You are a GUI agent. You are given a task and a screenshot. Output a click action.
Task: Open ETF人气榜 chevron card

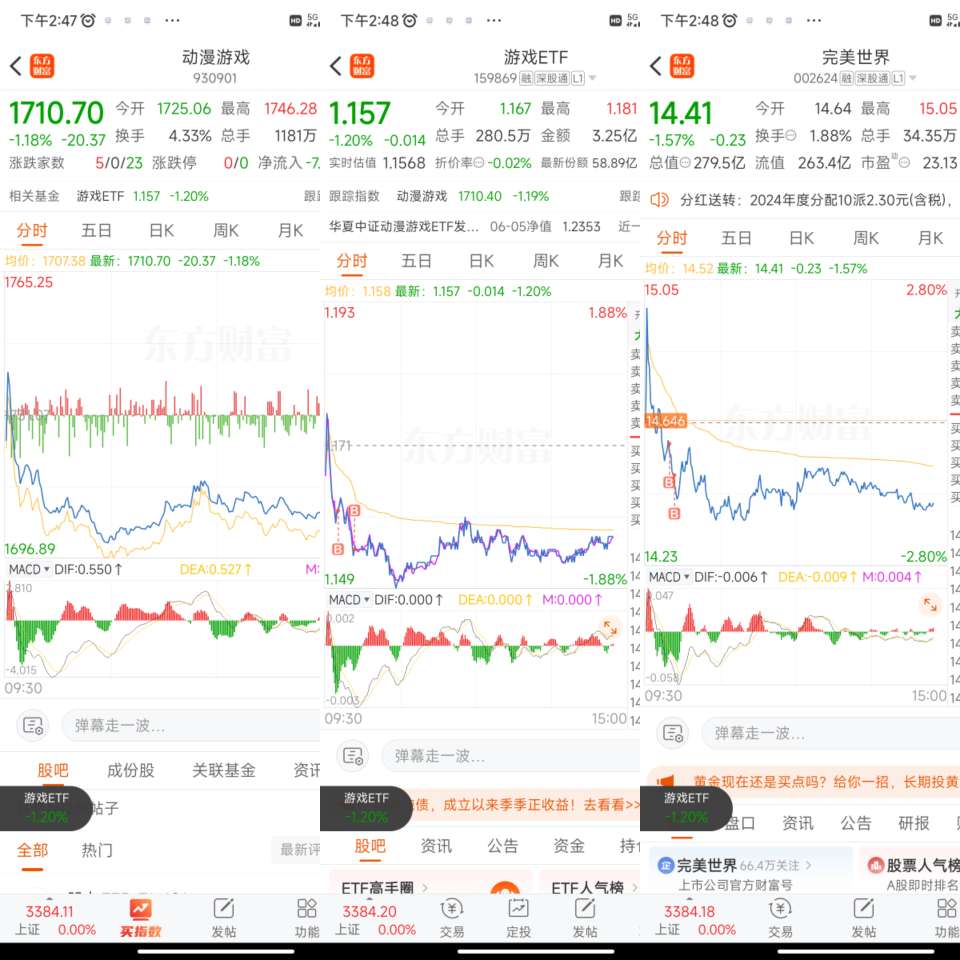pos(635,887)
